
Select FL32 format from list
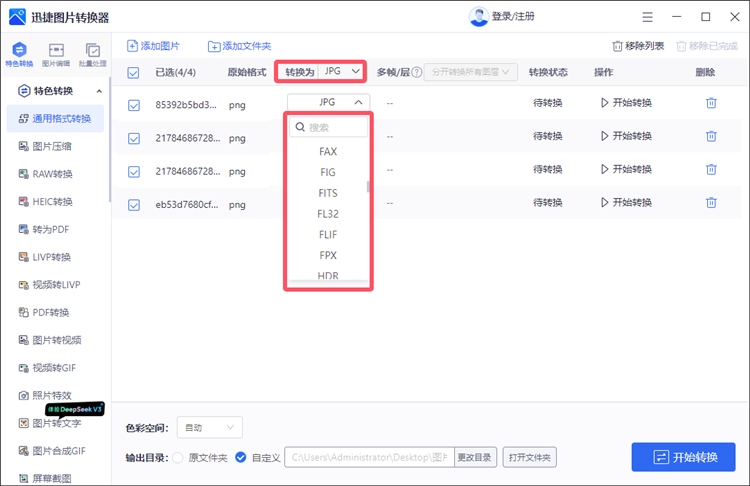328,214
